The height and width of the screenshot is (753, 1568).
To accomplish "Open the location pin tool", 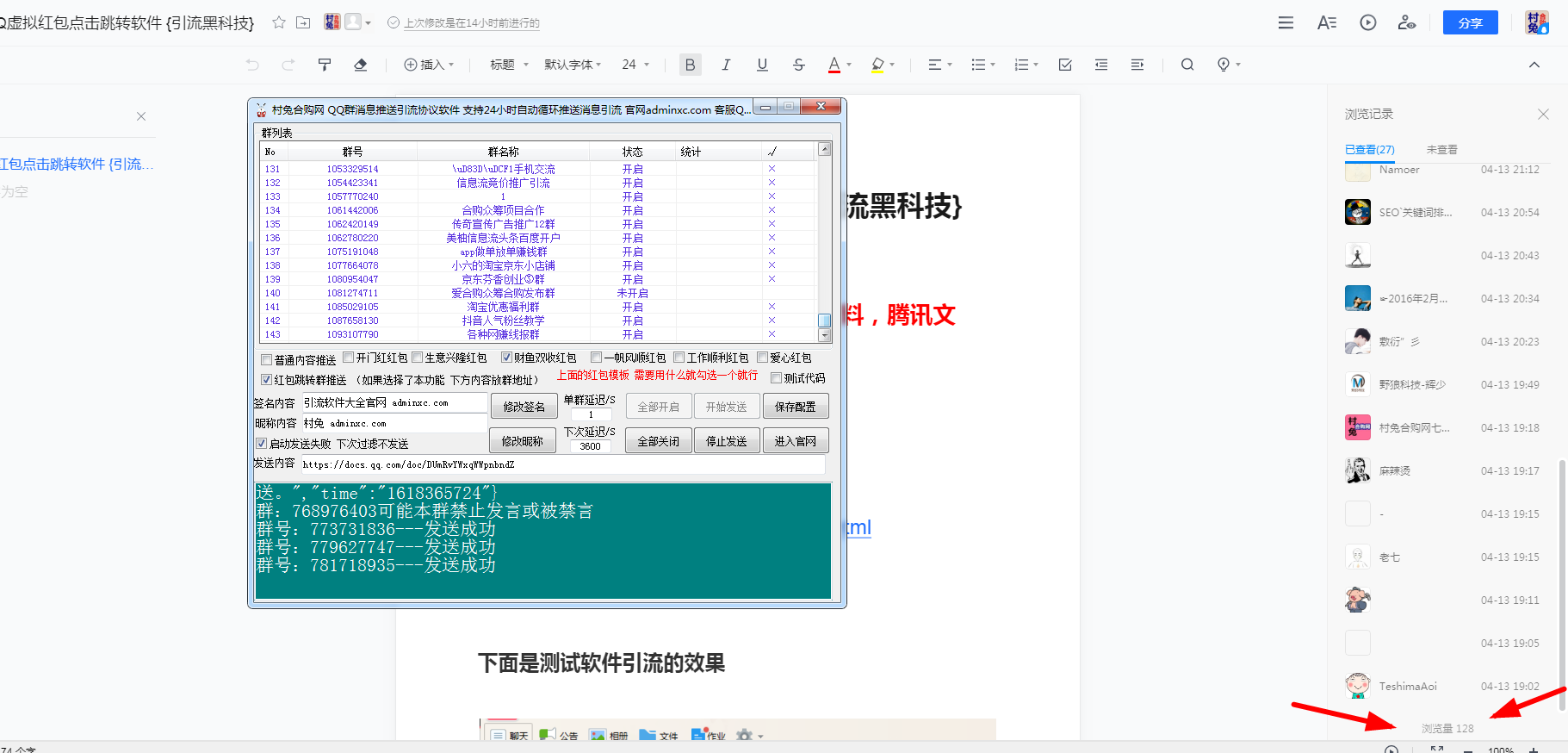I will click(1224, 65).
